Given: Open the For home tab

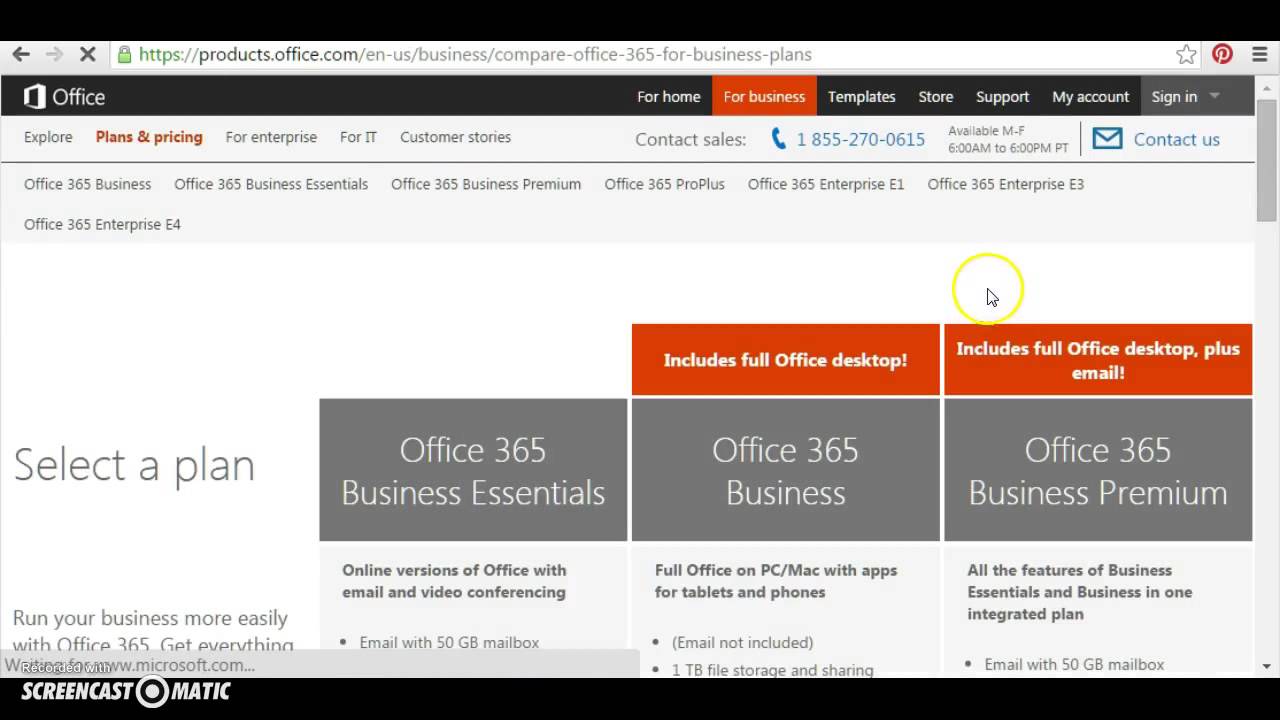Looking at the screenshot, I should click(669, 97).
